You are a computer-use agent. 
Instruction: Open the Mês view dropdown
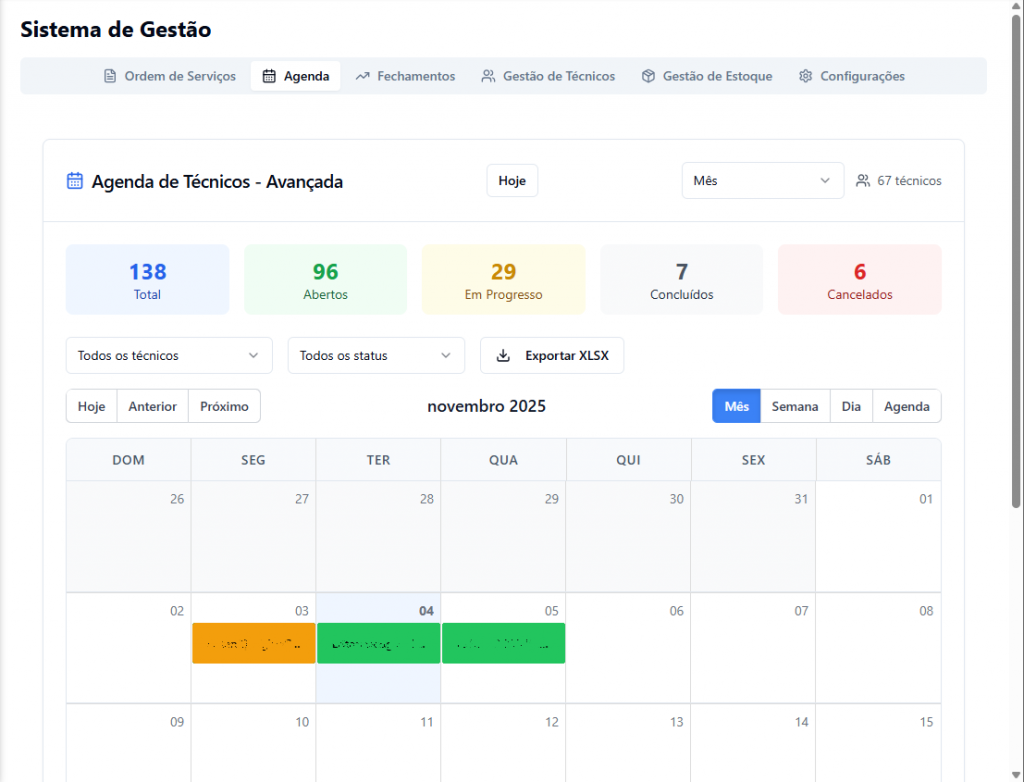point(762,181)
